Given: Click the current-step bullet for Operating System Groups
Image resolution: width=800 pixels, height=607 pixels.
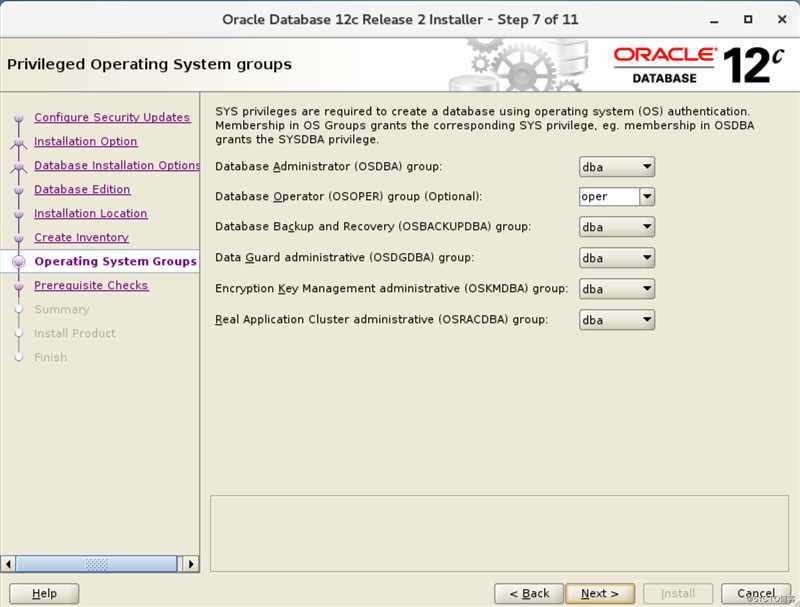Looking at the screenshot, I should tap(19, 262).
